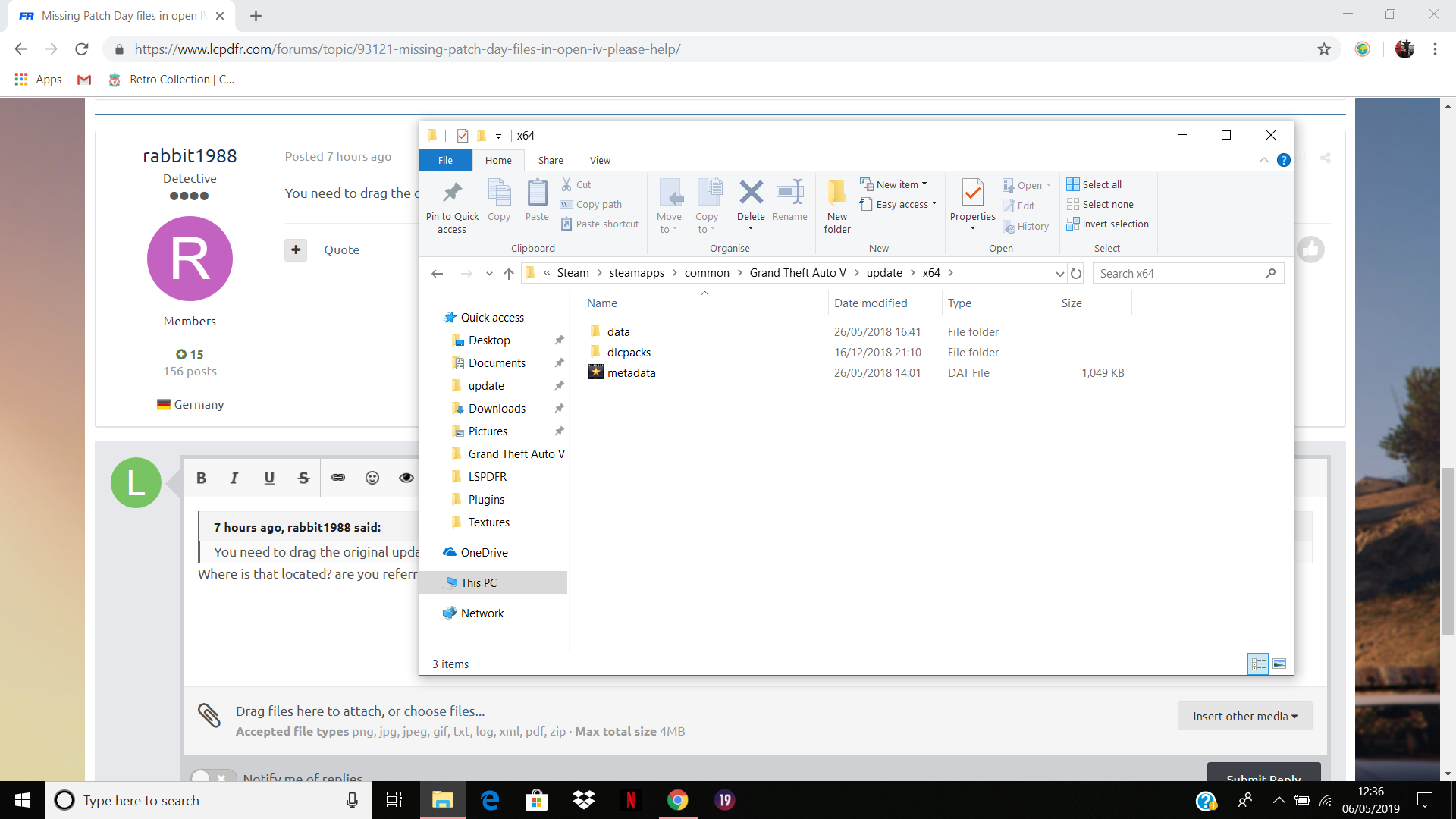Open the blue Help question mark icon

(x=1283, y=160)
